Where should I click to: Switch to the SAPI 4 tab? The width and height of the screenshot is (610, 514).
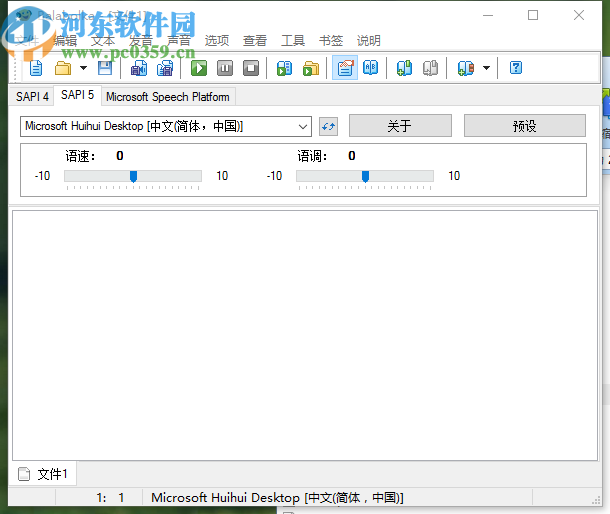click(32, 96)
